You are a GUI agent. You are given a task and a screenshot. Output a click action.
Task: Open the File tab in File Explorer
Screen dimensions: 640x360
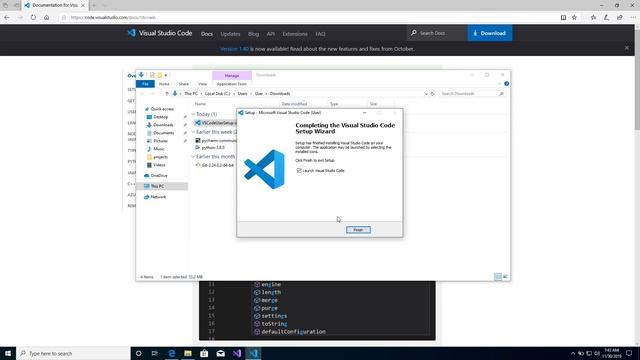pos(145,84)
